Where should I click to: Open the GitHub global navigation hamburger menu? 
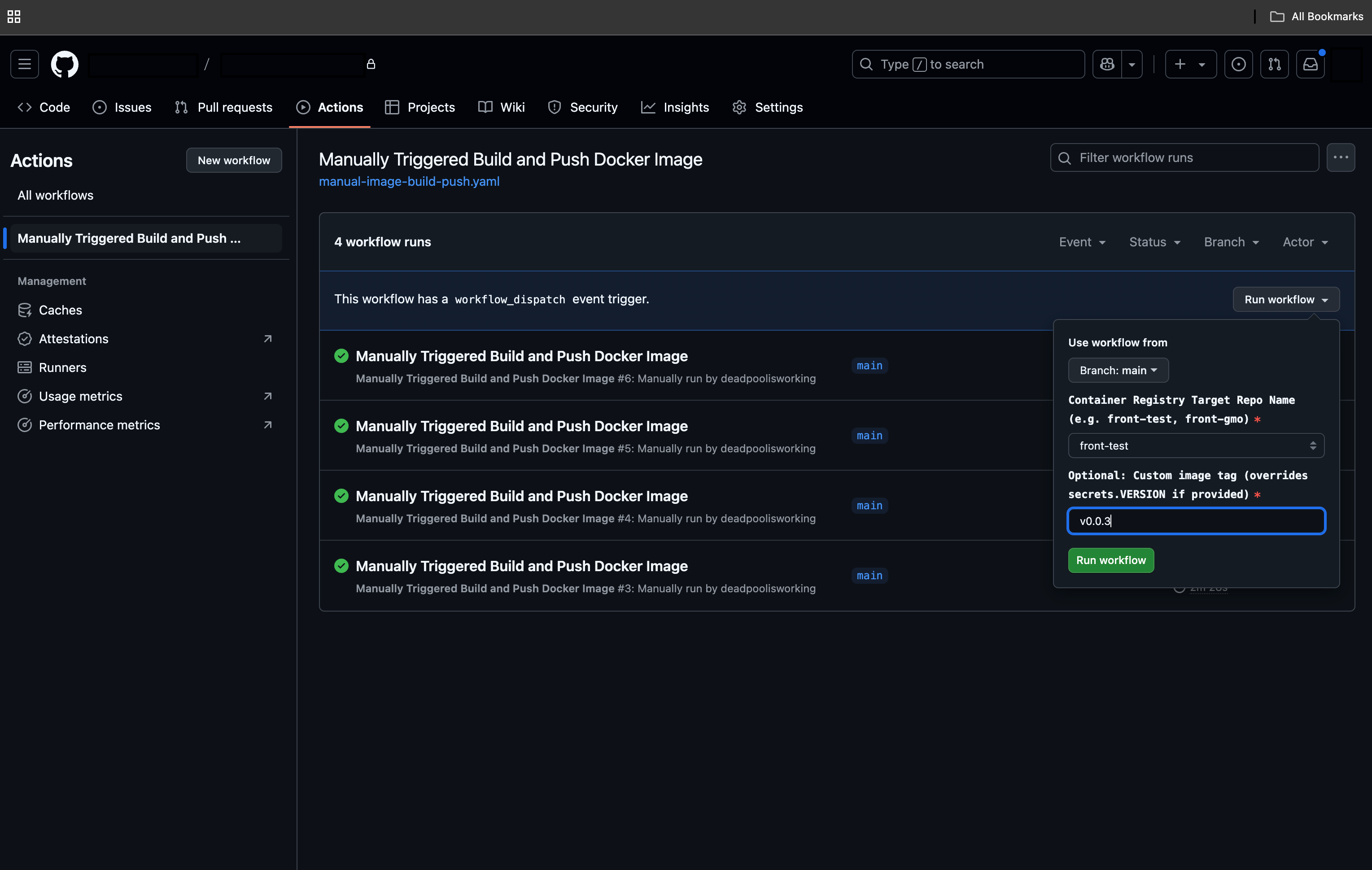[x=25, y=64]
